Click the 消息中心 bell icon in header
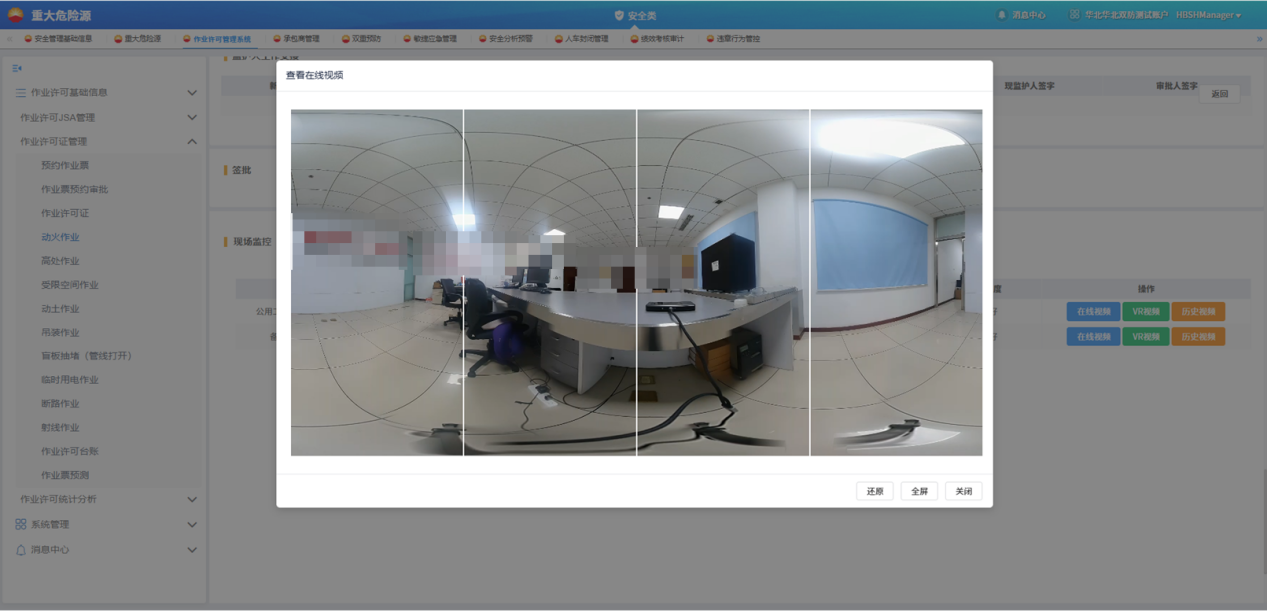Image resolution: width=1267 pixels, height=612 pixels. tap(1002, 15)
